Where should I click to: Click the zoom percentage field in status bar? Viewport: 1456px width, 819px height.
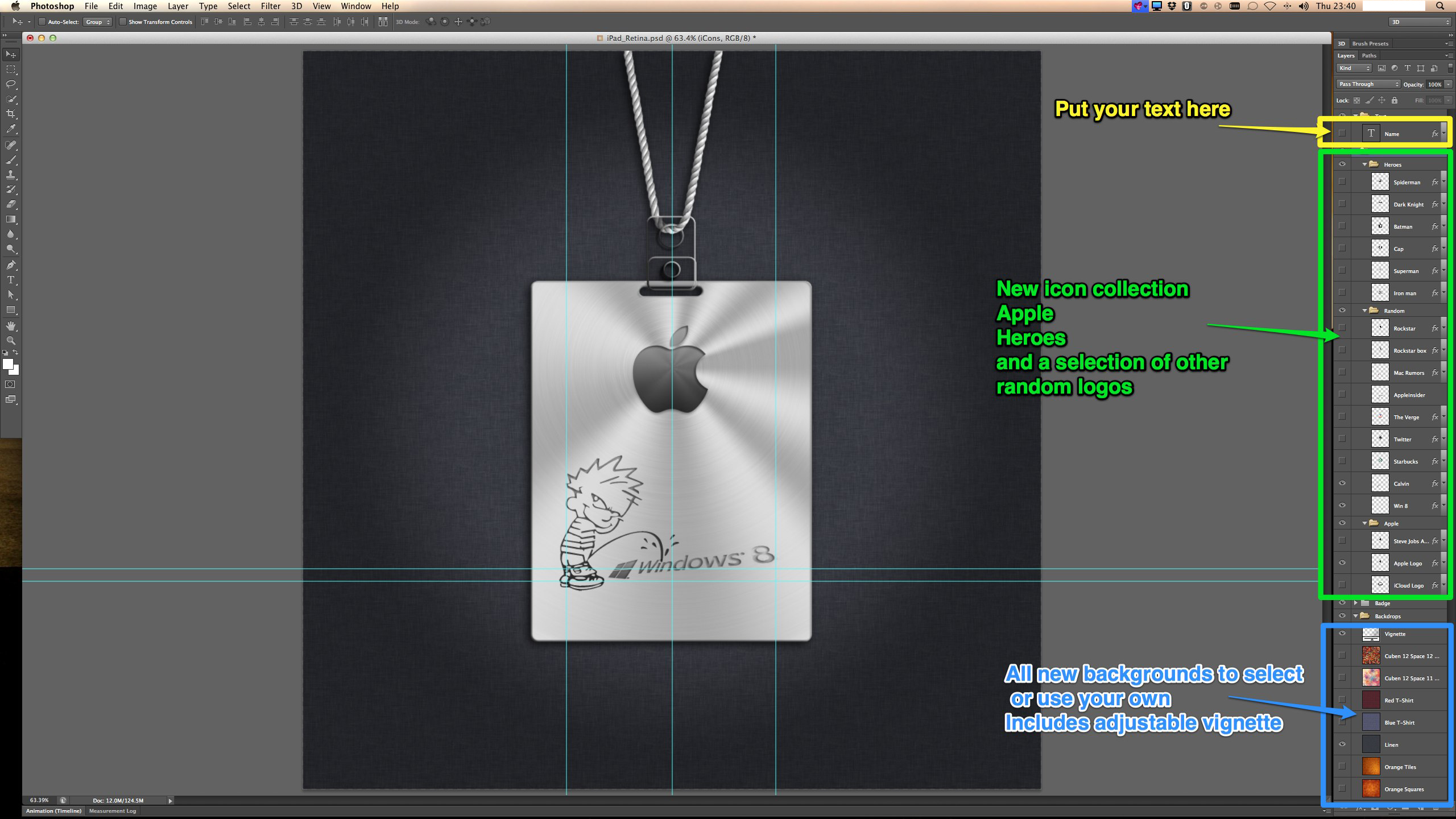point(39,800)
